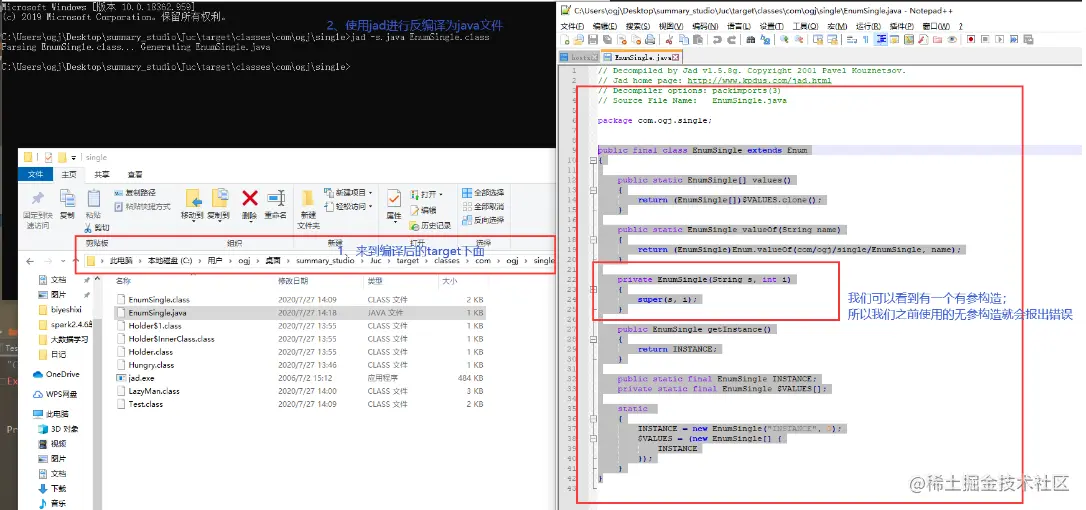Open 语言(L) menu in Notepad++
This screenshot has width=1086, height=510.
[739, 26]
